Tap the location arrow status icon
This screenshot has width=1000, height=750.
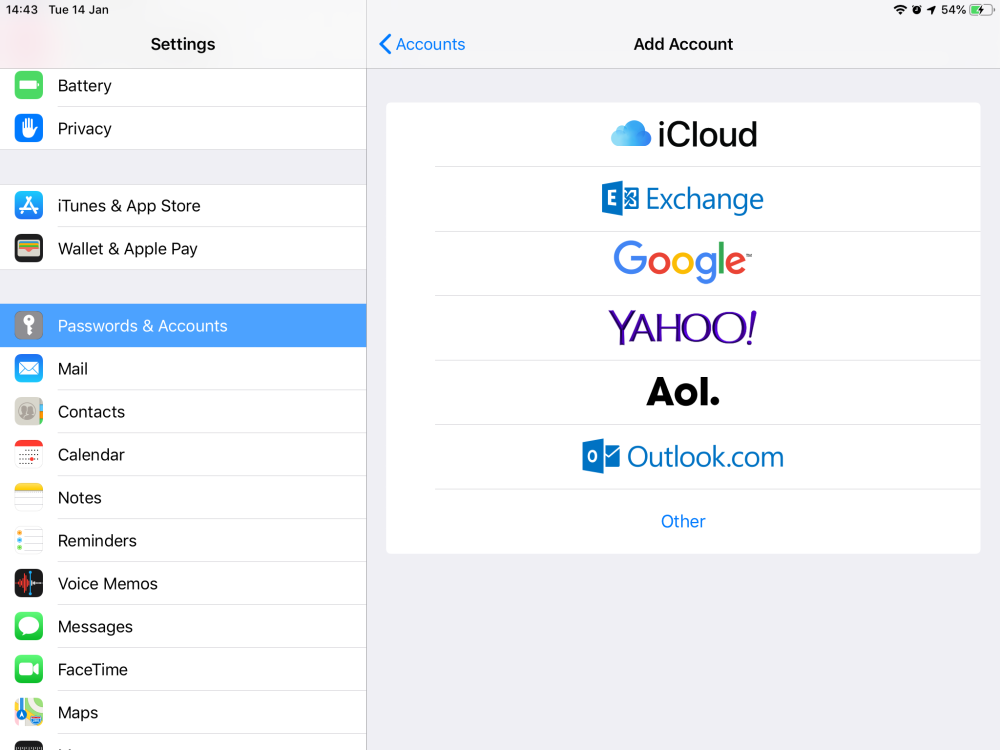click(x=931, y=10)
